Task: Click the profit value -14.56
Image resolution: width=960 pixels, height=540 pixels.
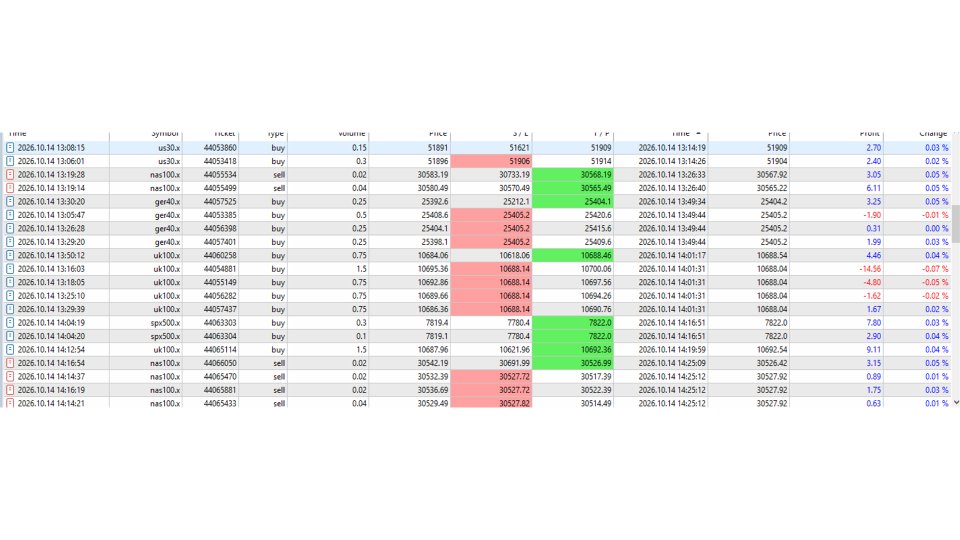Action: tap(870, 269)
